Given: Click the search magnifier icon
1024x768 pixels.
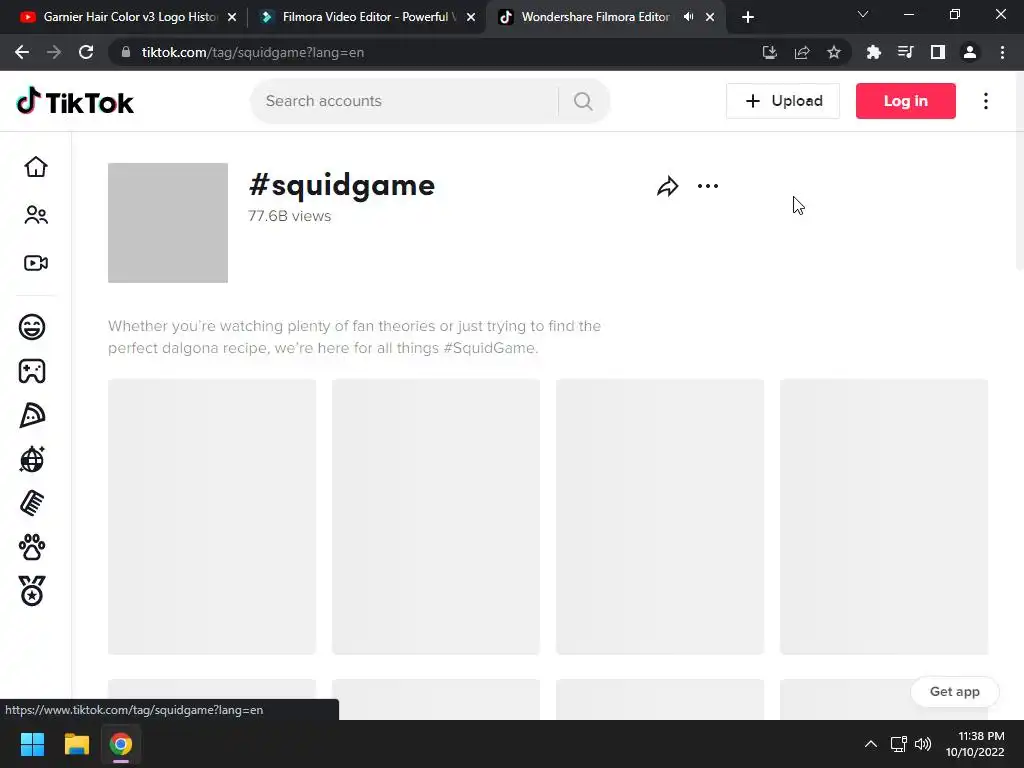Looking at the screenshot, I should [x=583, y=101].
